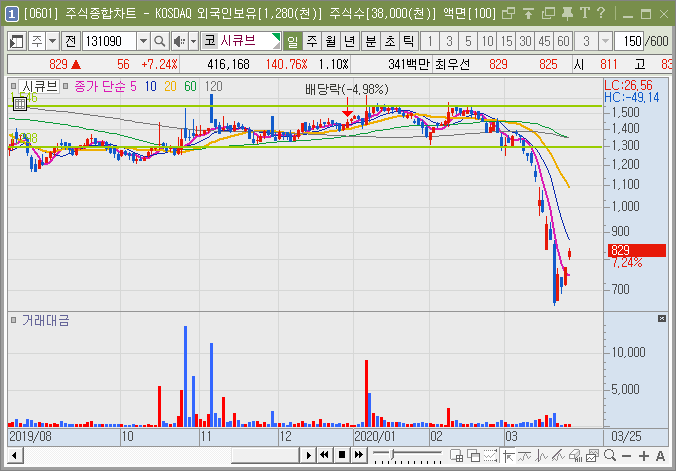This screenshot has height=471, width=676.
Task: Open the dropdown arrow next to 주 button
Action: (53, 41)
